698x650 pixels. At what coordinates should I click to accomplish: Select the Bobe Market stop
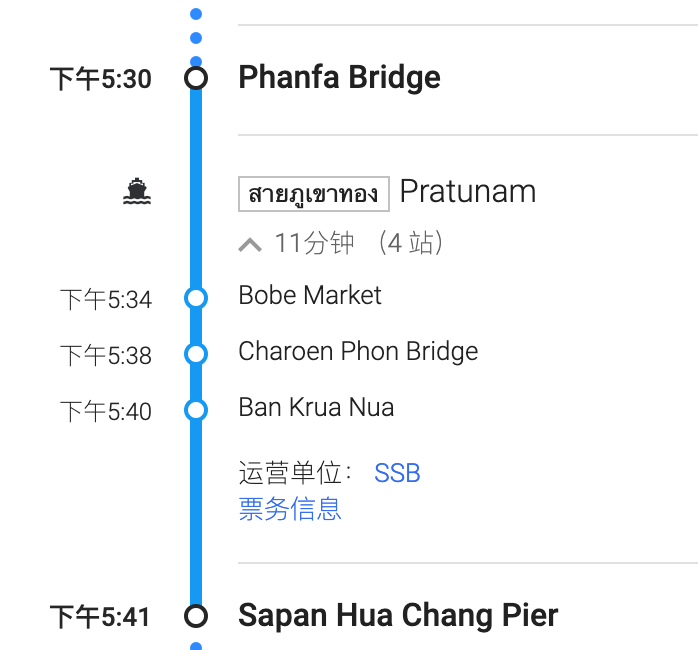coord(310,295)
